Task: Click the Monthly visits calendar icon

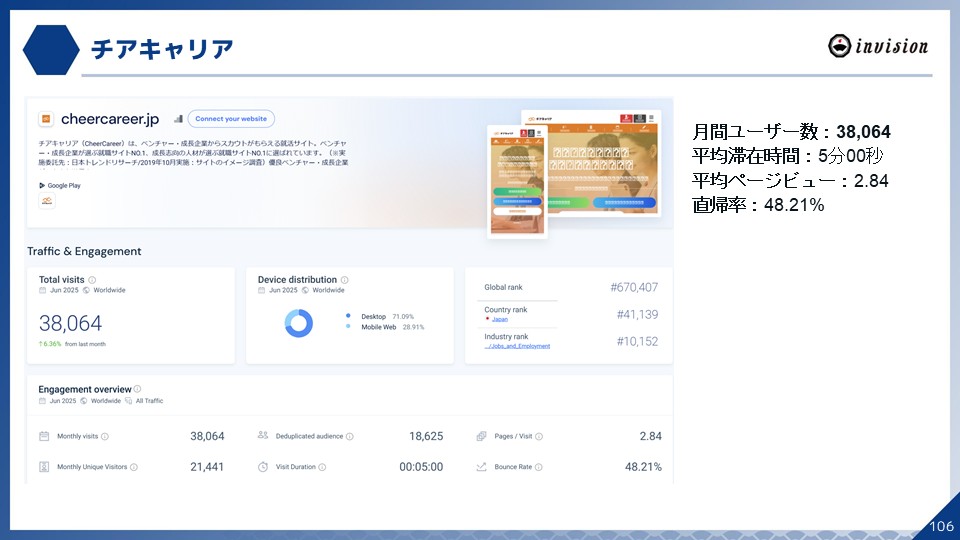Action: click(44, 436)
